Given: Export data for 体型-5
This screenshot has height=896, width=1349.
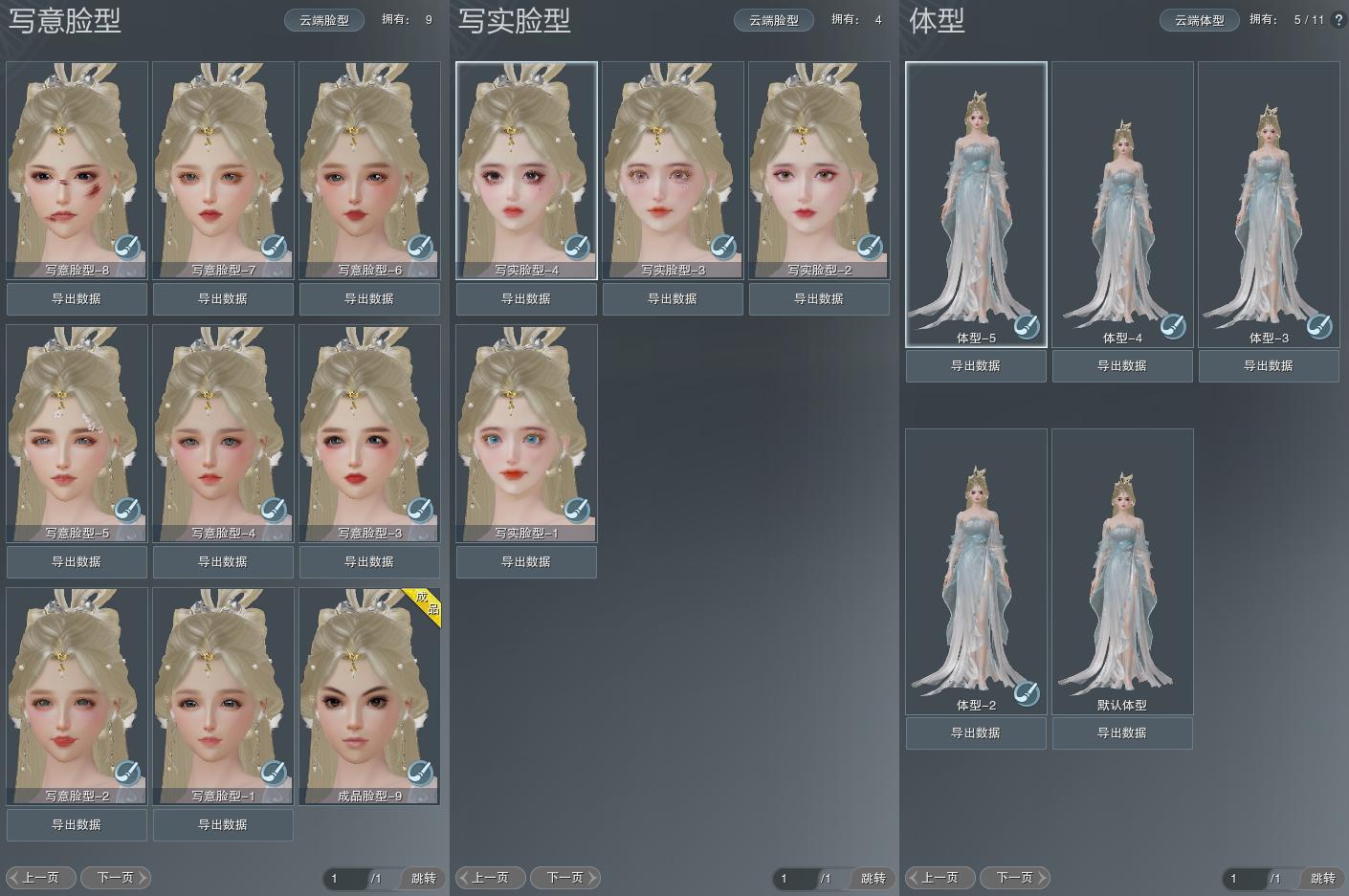Looking at the screenshot, I should coord(976,365).
